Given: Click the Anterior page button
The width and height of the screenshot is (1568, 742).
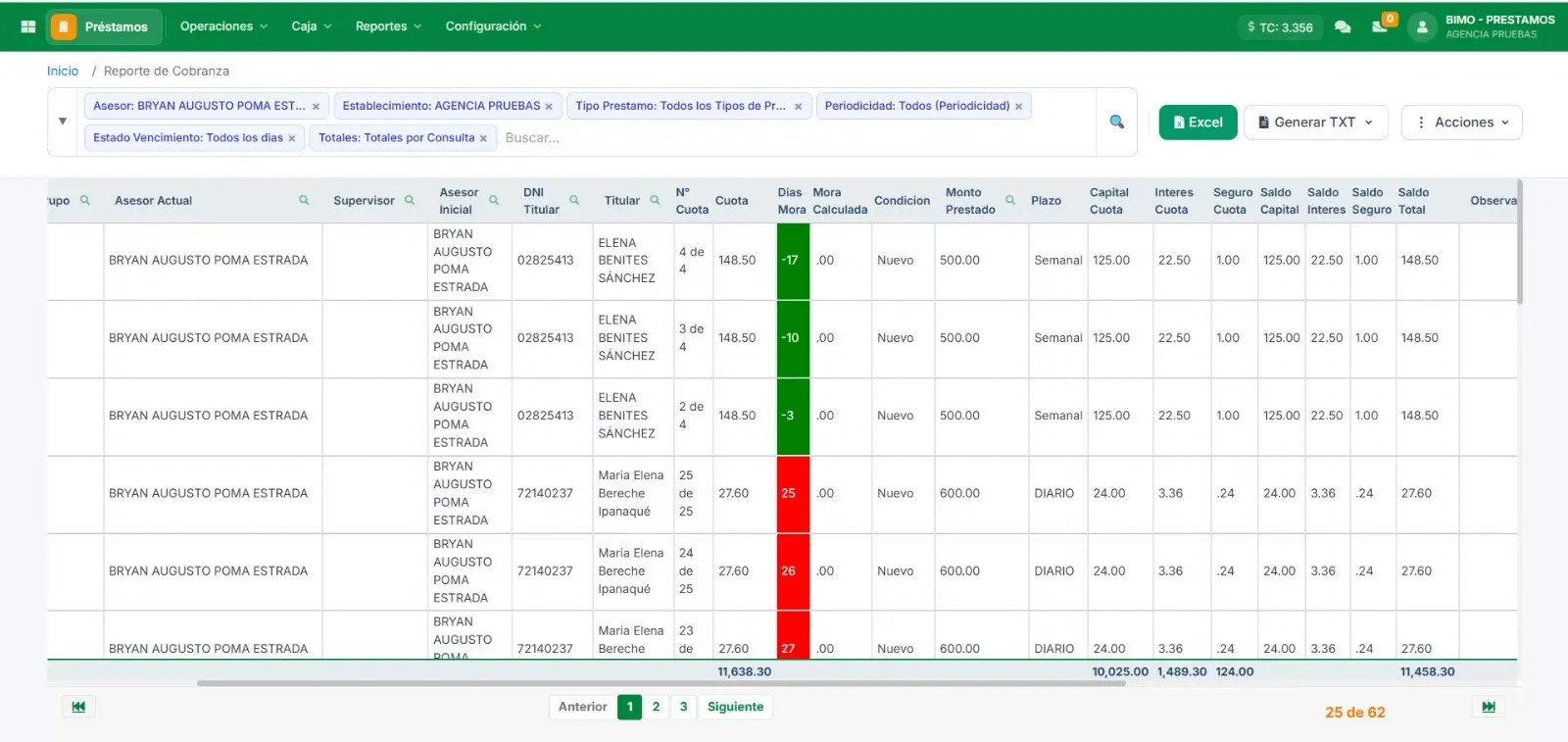Looking at the screenshot, I should (x=582, y=707).
